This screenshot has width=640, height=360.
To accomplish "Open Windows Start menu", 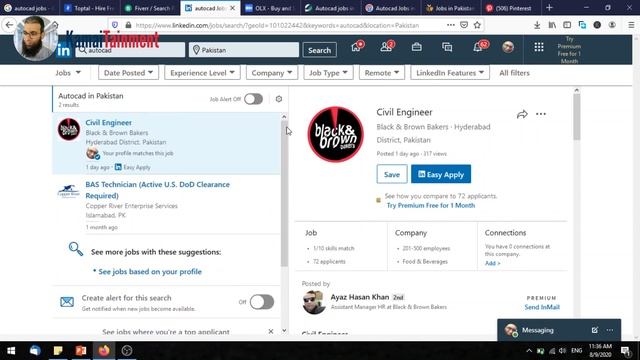I will (x=11, y=351).
